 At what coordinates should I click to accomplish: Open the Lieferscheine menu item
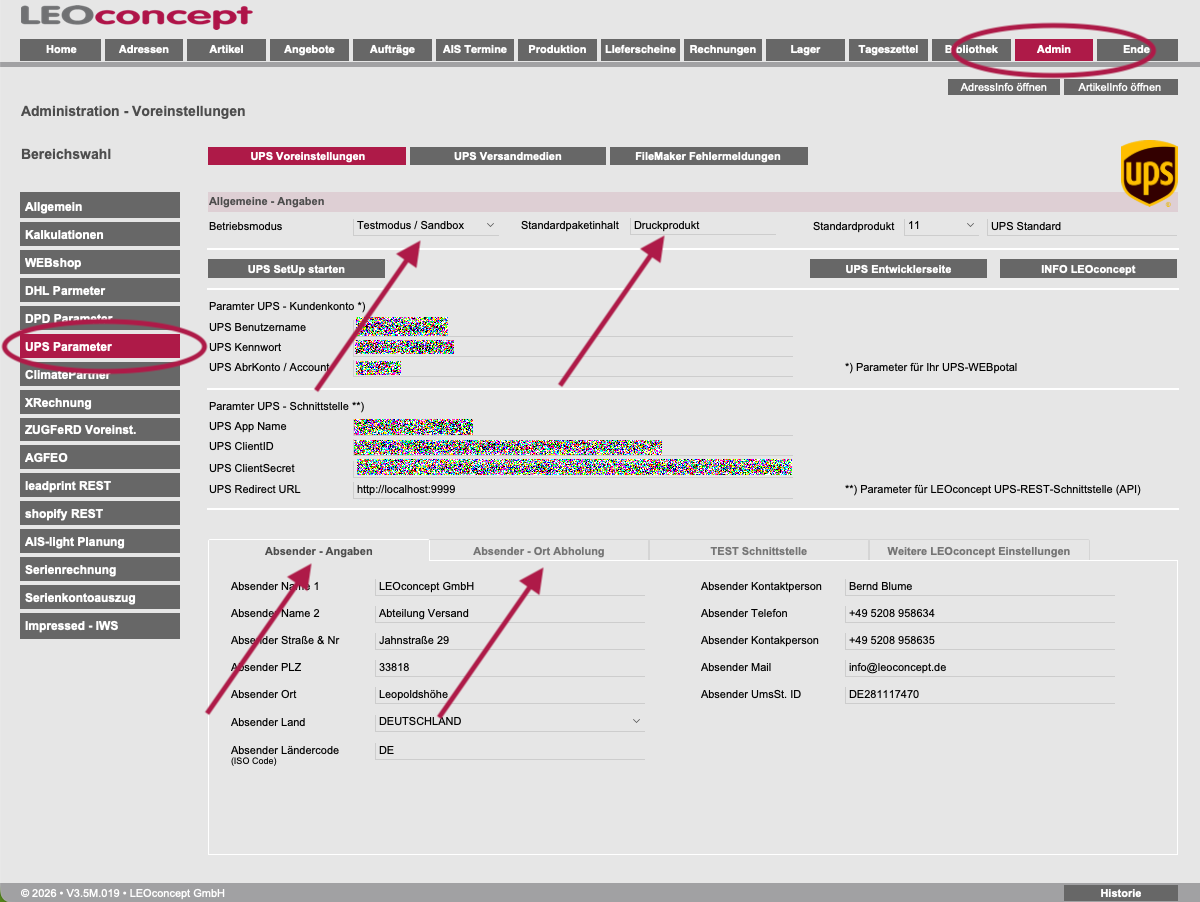(x=640, y=49)
